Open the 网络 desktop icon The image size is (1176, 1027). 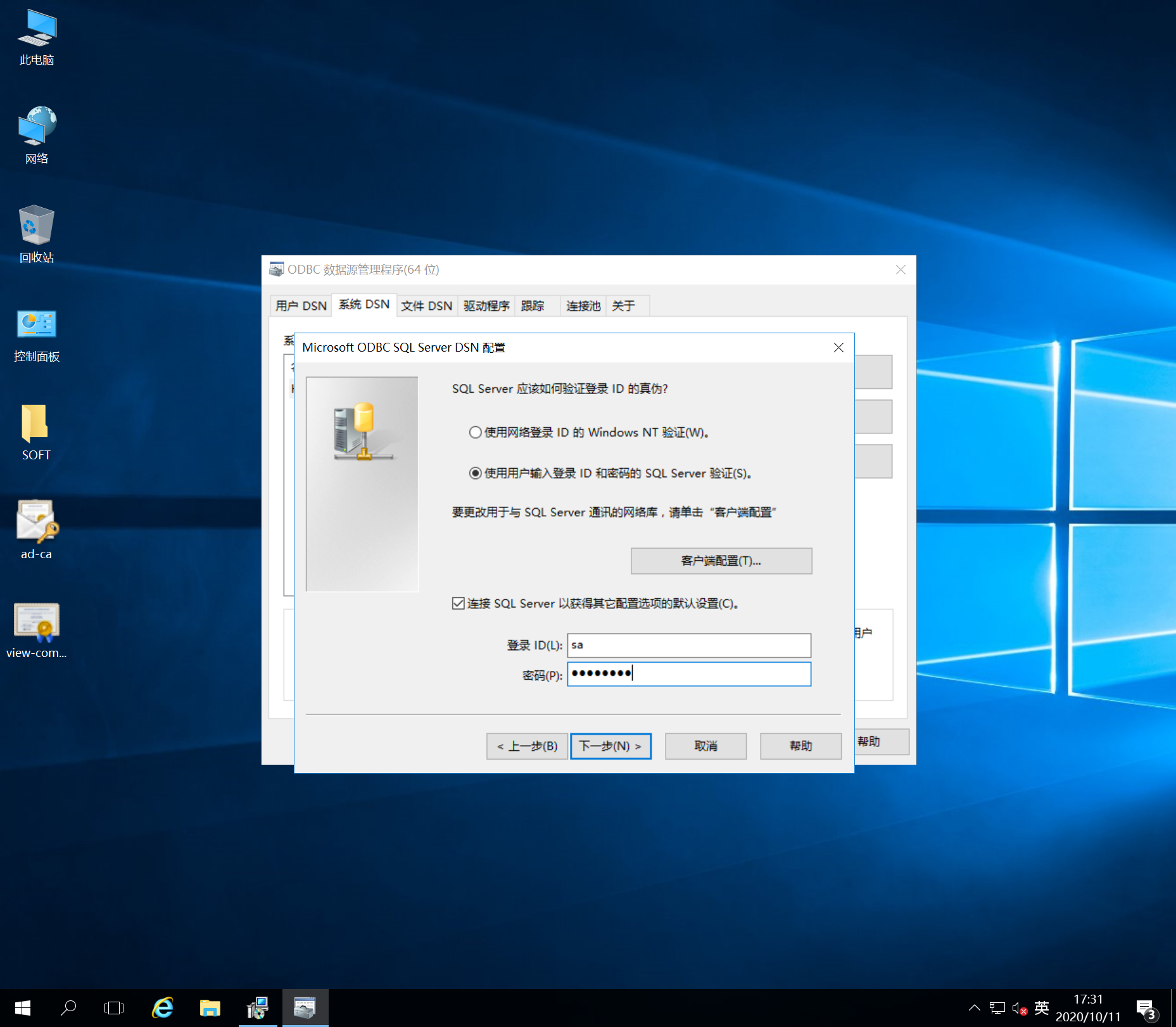click(x=37, y=136)
